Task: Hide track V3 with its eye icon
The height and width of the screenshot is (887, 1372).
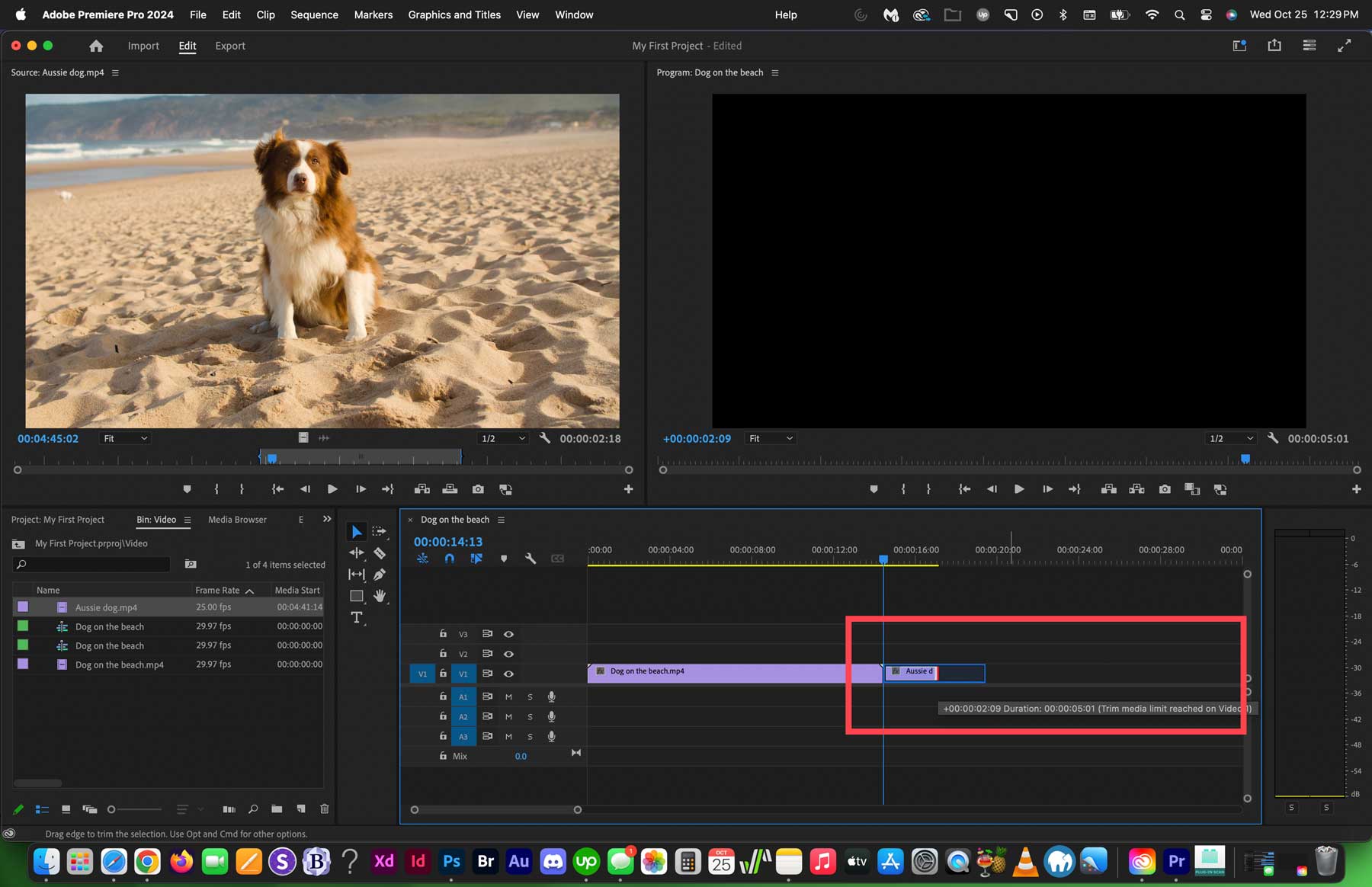Action: tap(508, 634)
